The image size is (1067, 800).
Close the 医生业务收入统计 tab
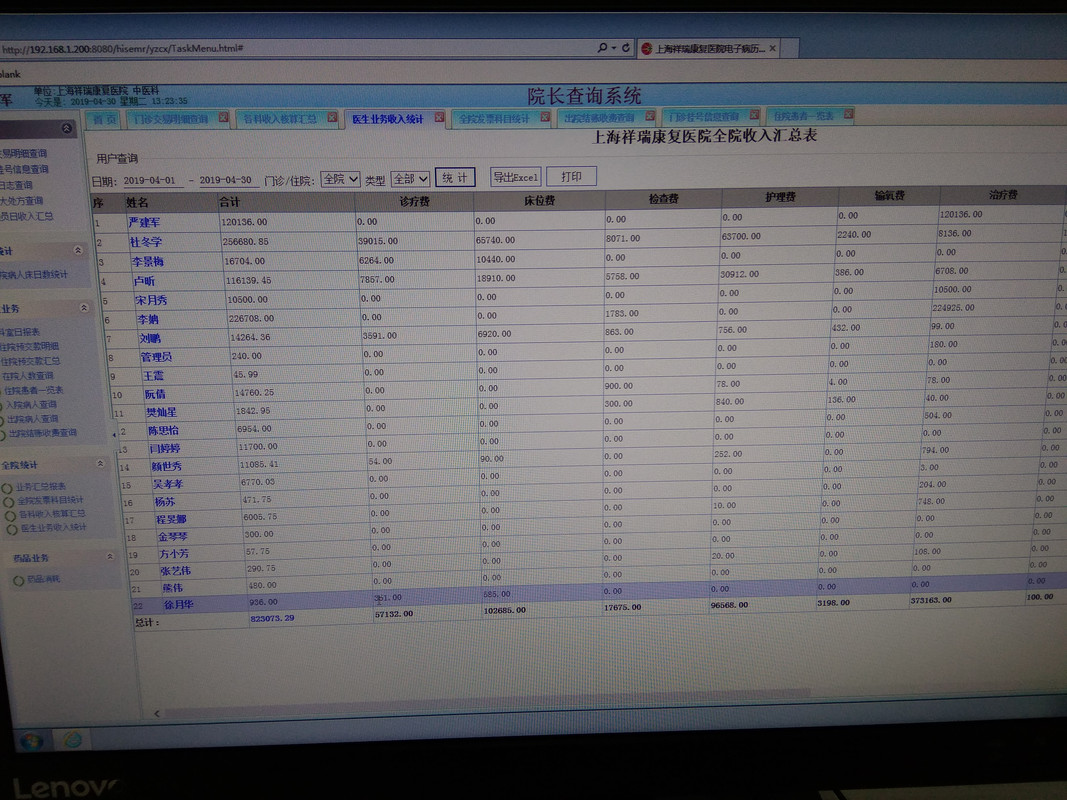[439, 118]
